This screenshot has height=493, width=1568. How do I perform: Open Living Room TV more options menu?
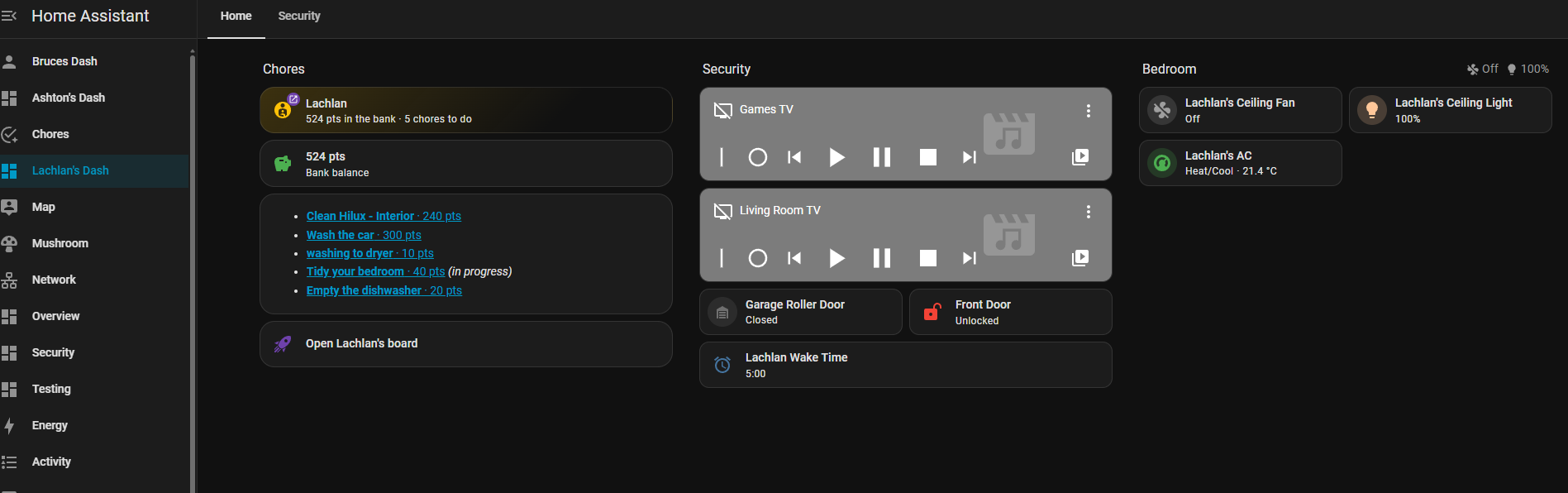[1088, 212]
